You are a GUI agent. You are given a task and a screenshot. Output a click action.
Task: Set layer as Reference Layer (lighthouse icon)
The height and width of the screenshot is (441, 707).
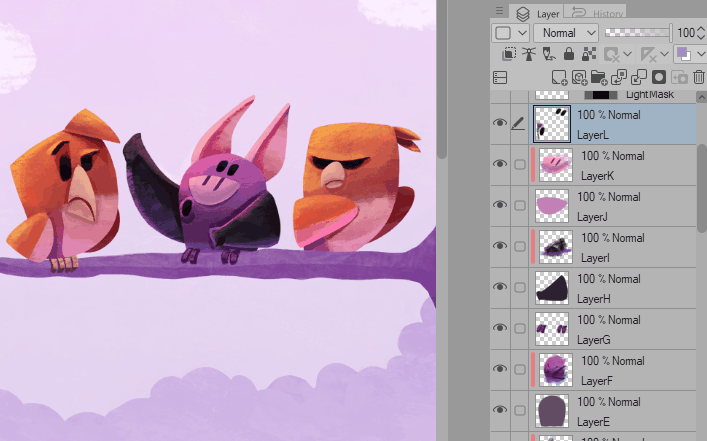pyautogui.click(x=529, y=54)
